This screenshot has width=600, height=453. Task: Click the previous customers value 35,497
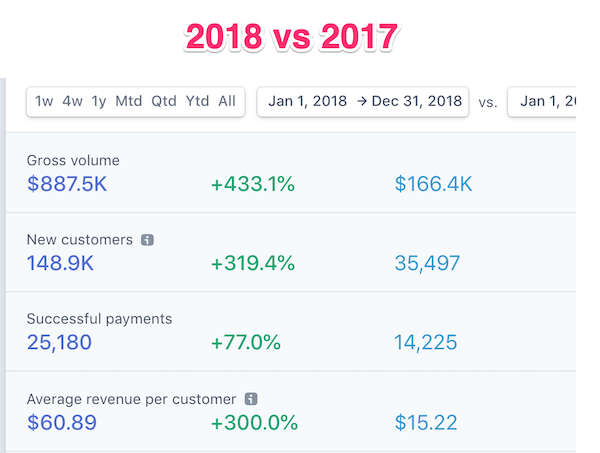427,263
